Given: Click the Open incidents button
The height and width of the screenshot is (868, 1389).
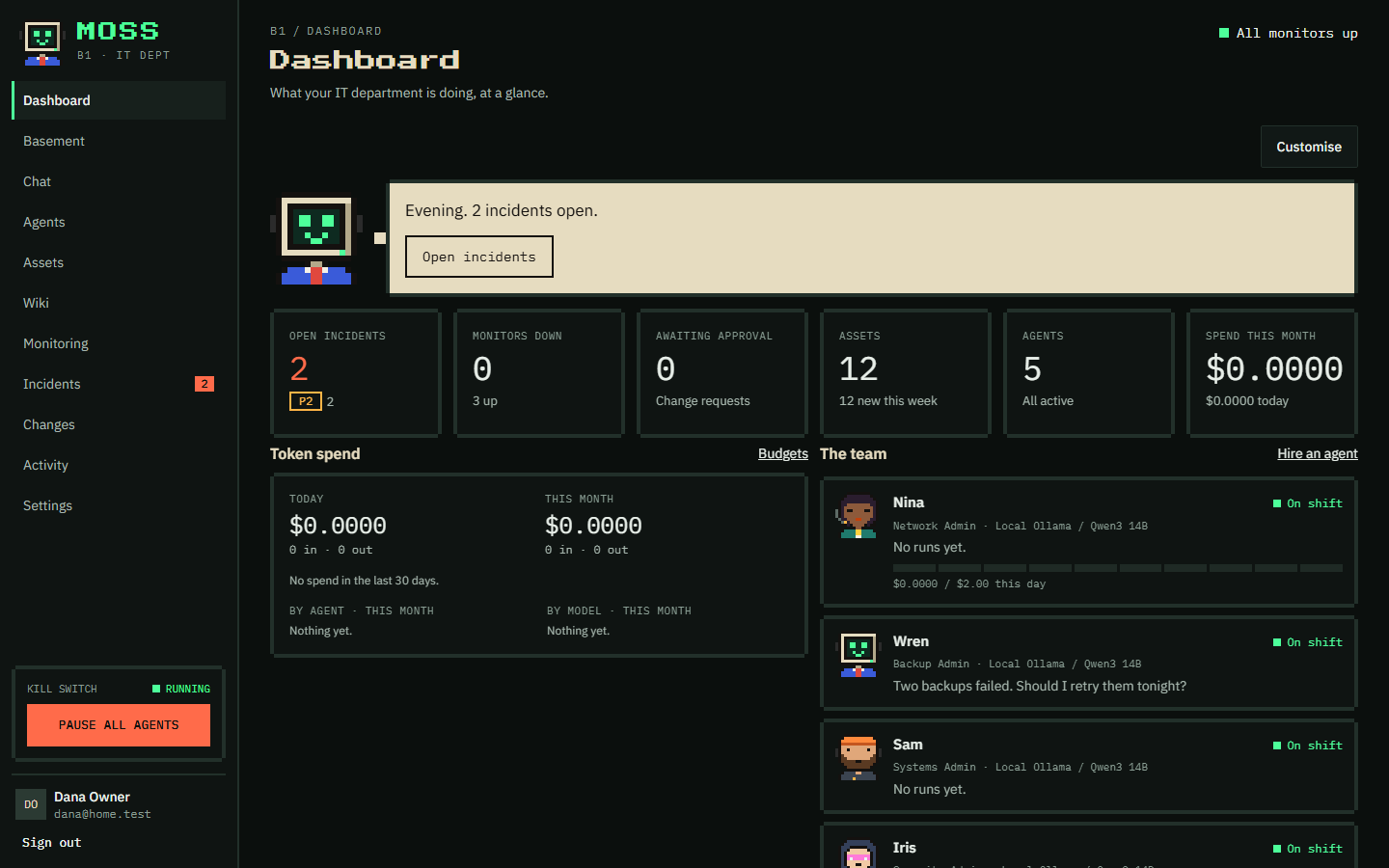Looking at the screenshot, I should [x=479, y=257].
